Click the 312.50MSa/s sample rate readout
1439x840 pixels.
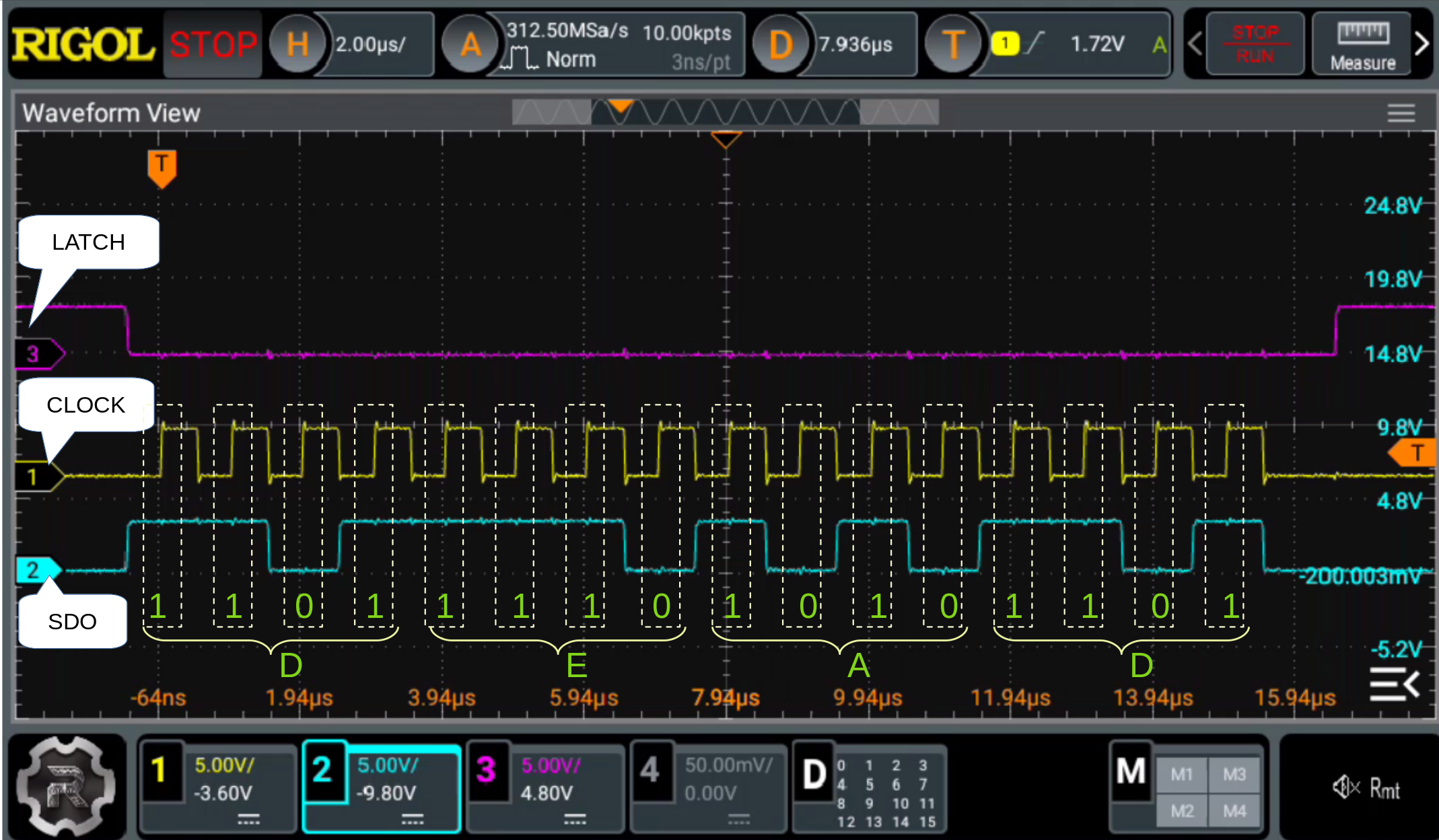[x=567, y=30]
